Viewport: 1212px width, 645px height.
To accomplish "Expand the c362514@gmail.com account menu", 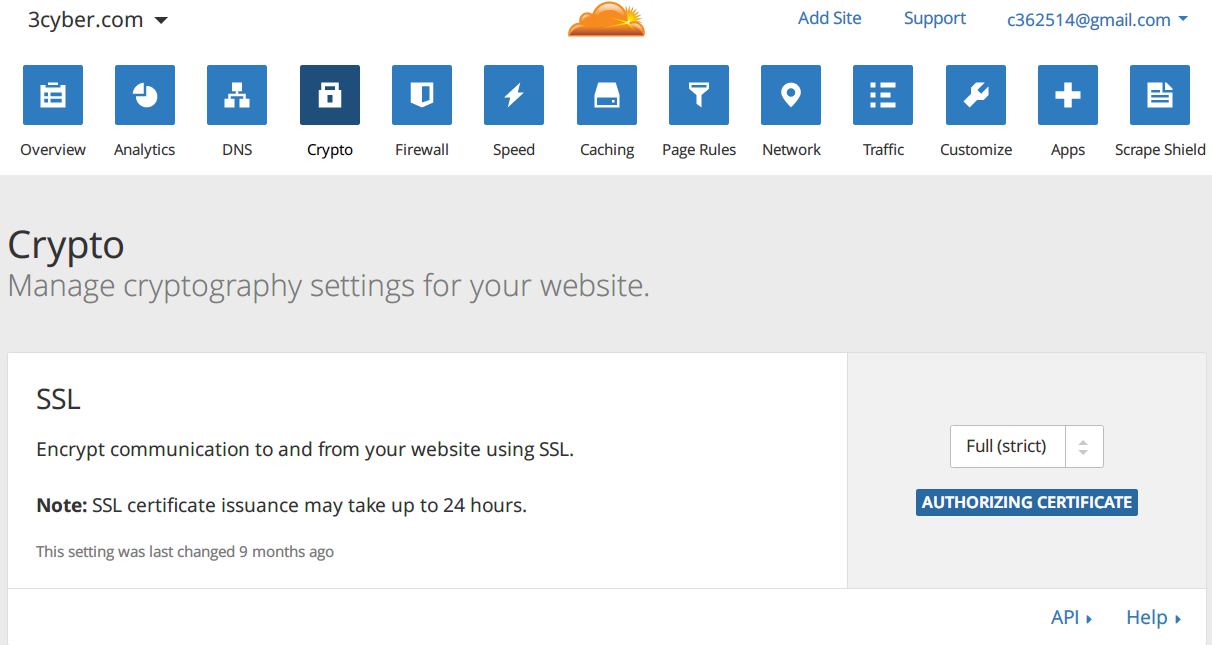I will pos(1097,20).
